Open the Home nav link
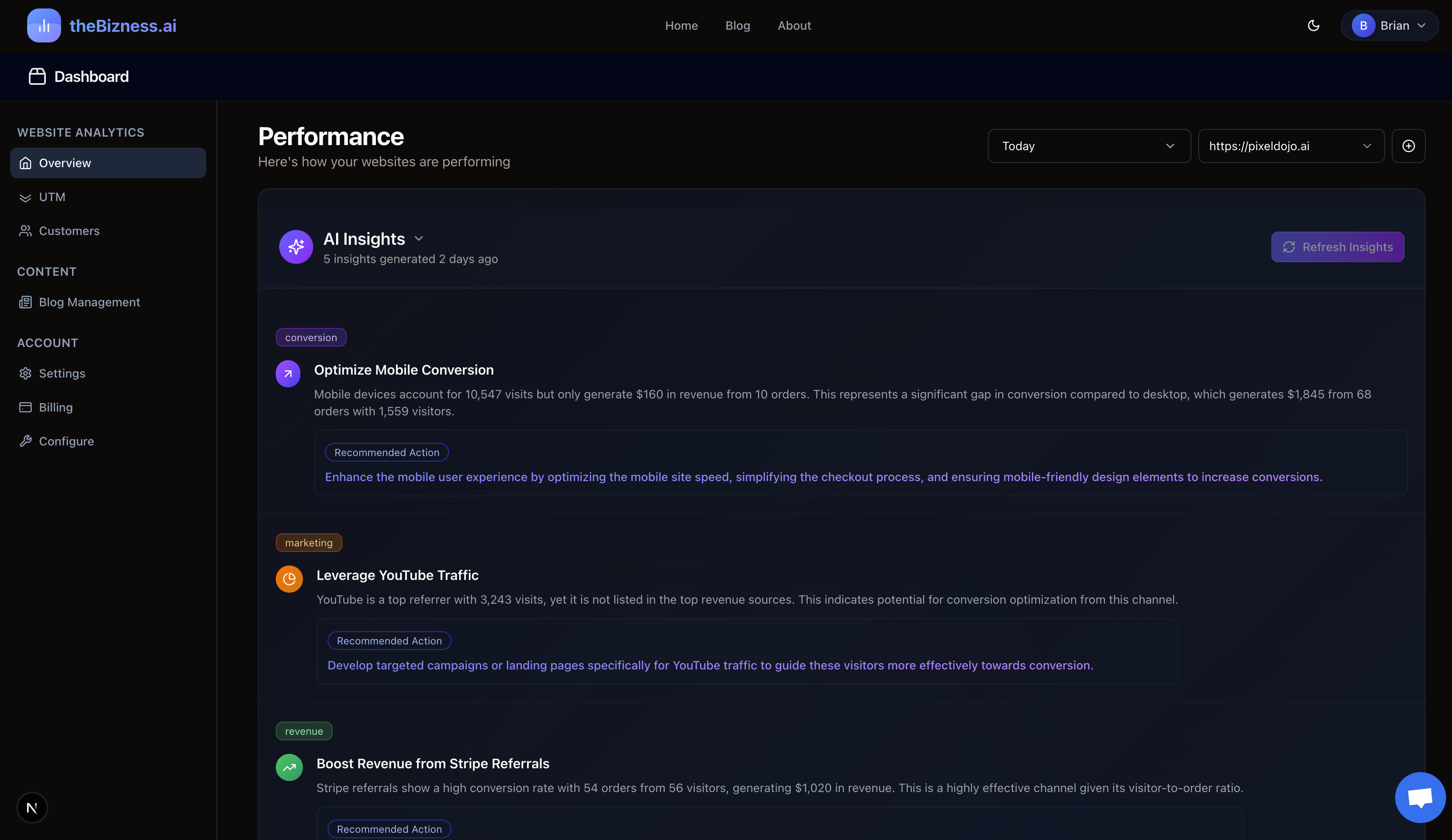Viewport: 1452px width, 840px height. click(681, 25)
